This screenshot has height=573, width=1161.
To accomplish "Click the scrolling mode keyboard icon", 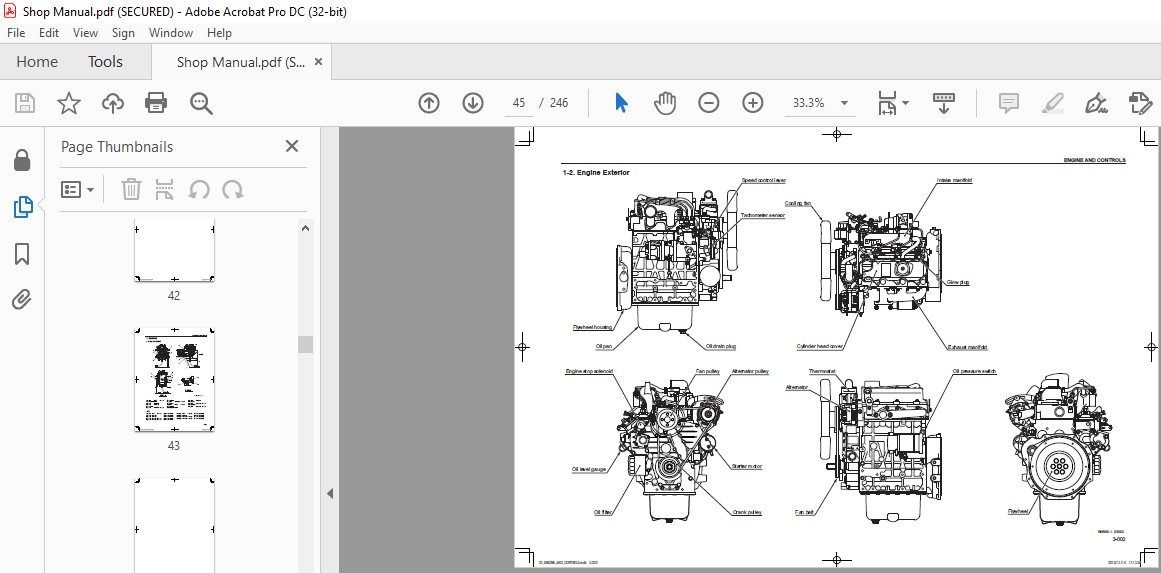I will [943, 103].
